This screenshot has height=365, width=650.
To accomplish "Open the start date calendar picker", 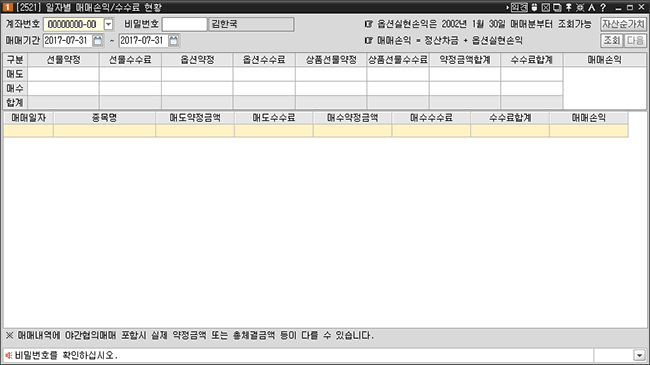I will point(98,41).
